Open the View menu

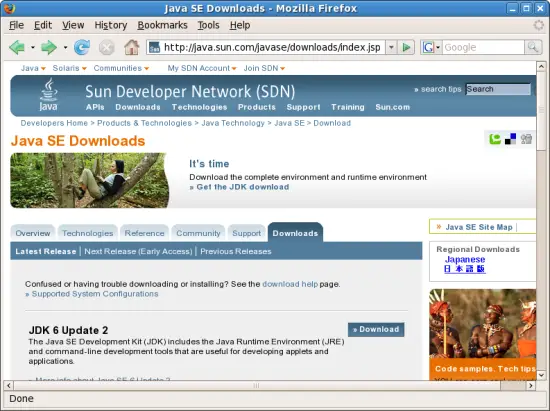[73, 25]
